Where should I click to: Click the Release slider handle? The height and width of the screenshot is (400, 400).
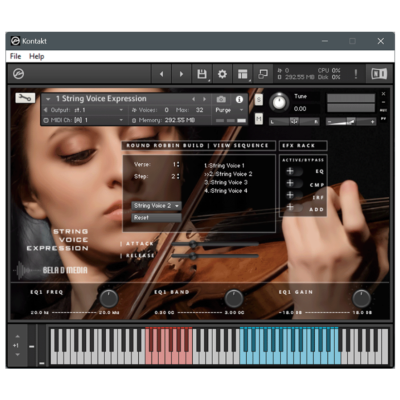(192, 256)
